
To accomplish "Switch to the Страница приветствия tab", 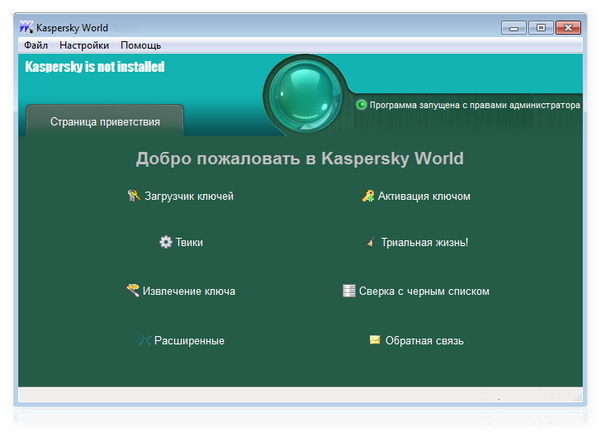I will pyautogui.click(x=105, y=122).
